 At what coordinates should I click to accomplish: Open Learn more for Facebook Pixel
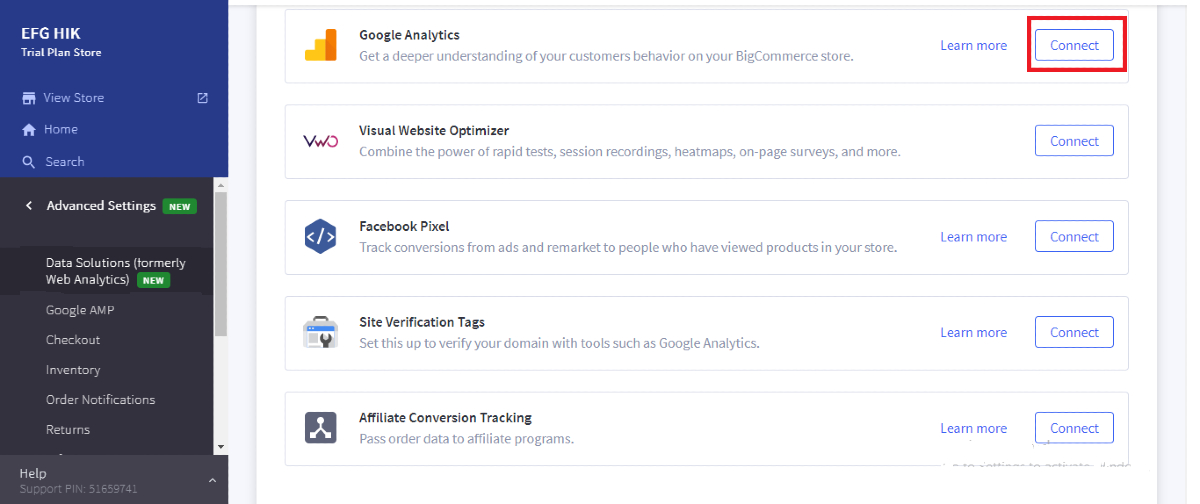[x=973, y=237]
